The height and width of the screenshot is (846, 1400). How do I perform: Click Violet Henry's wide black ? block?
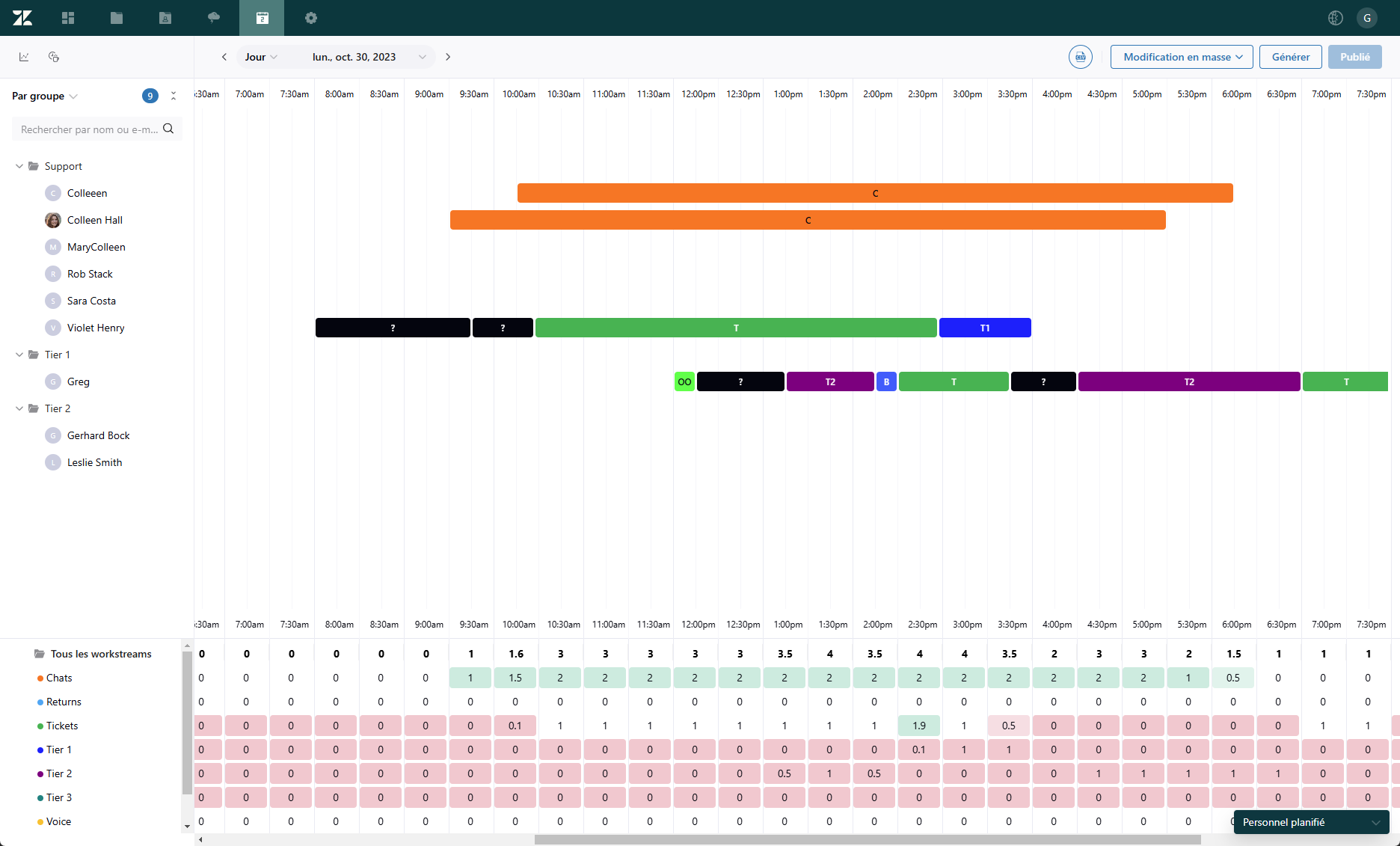coord(393,328)
